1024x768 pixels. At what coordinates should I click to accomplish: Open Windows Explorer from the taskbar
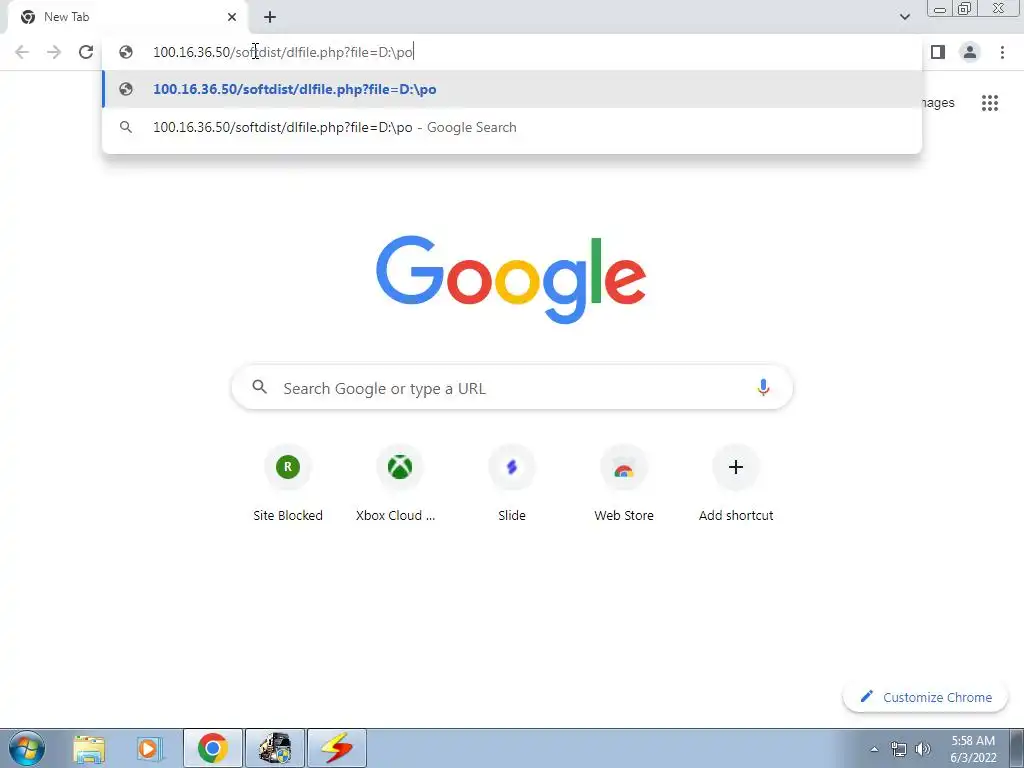89,748
